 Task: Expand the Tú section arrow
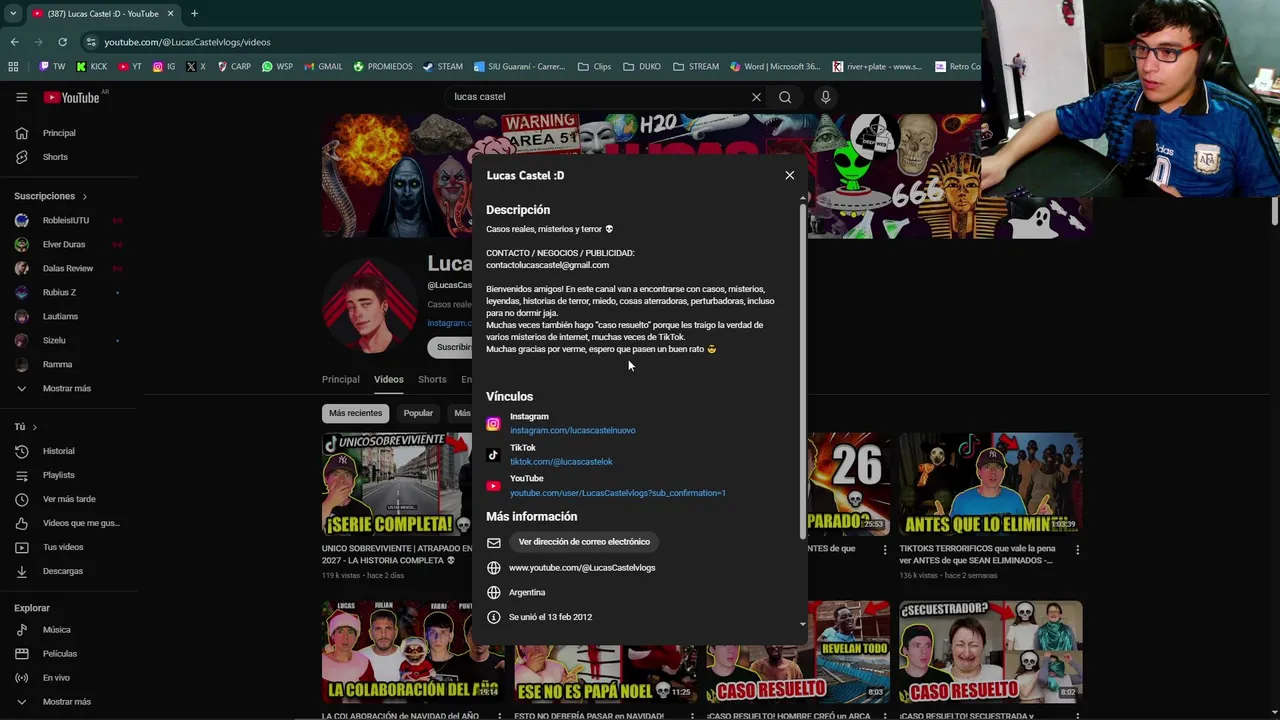tap(34, 427)
